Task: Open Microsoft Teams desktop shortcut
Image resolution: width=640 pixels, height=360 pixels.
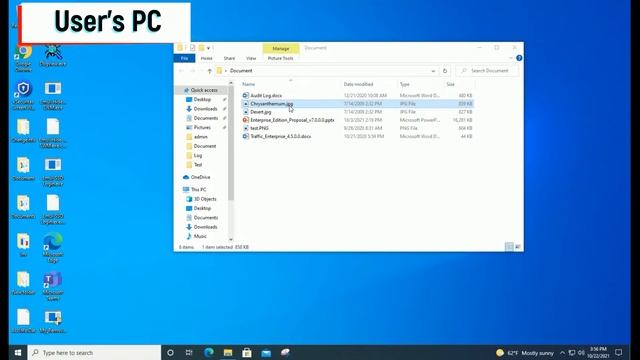Action: pos(53,285)
